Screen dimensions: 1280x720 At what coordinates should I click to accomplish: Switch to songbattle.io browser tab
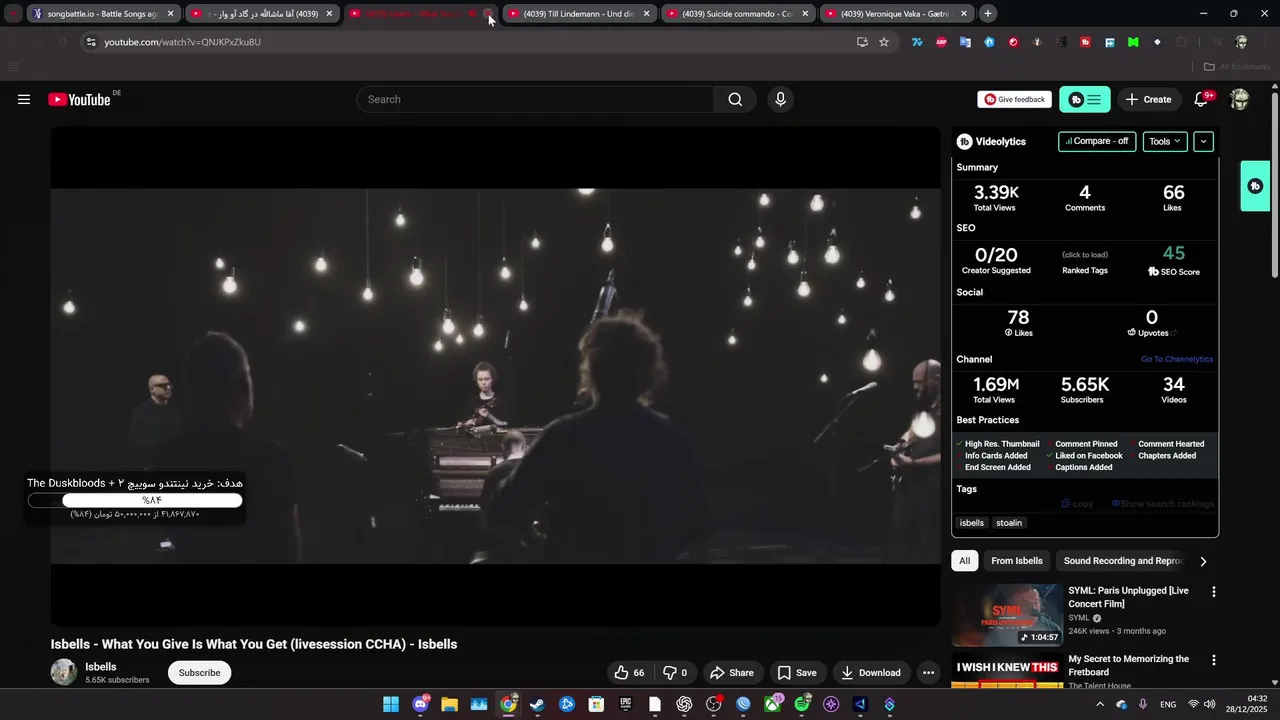pyautogui.click(x=102, y=14)
